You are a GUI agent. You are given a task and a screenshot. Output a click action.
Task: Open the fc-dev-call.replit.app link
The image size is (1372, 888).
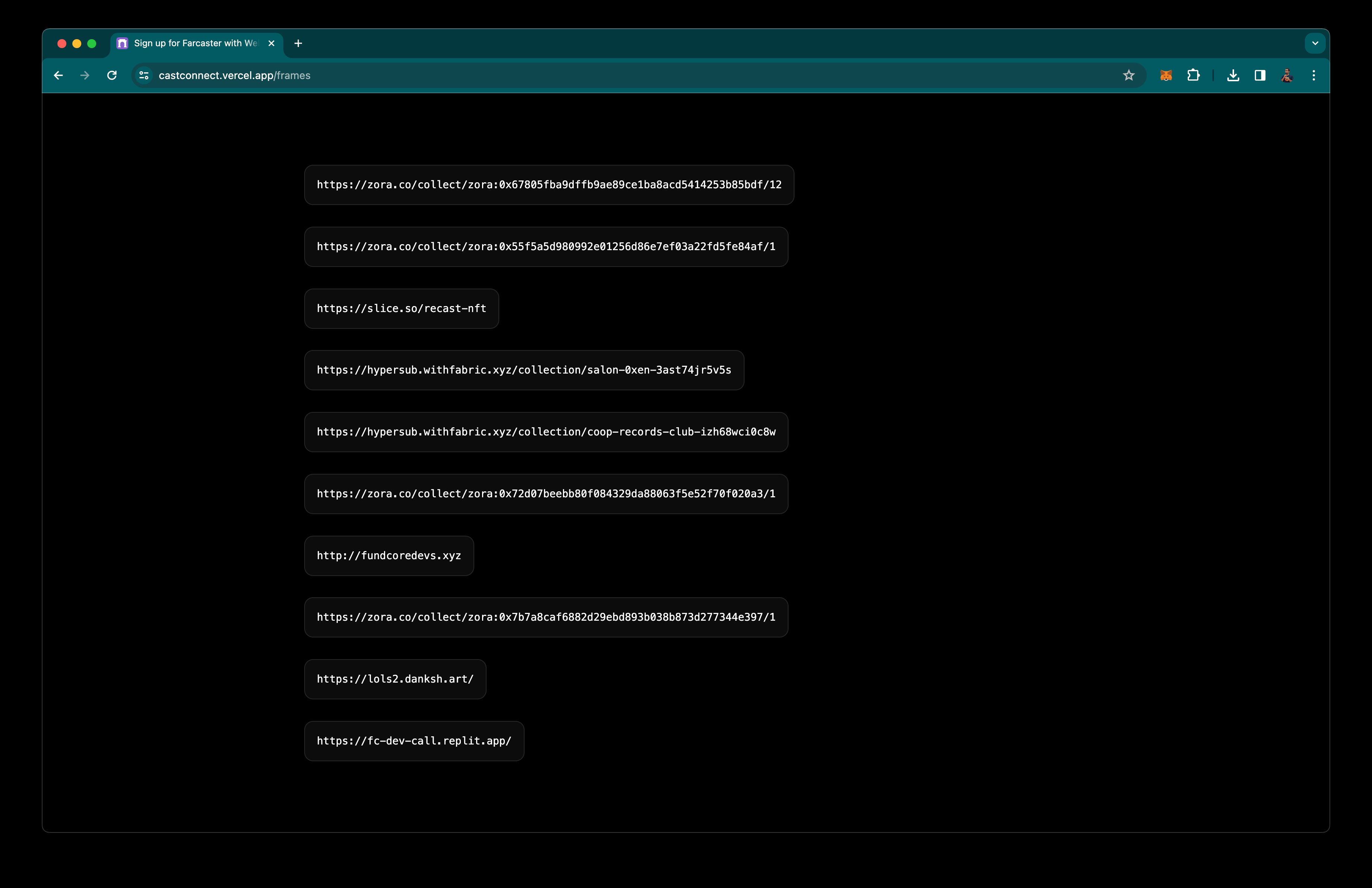(x=414, y=741)
